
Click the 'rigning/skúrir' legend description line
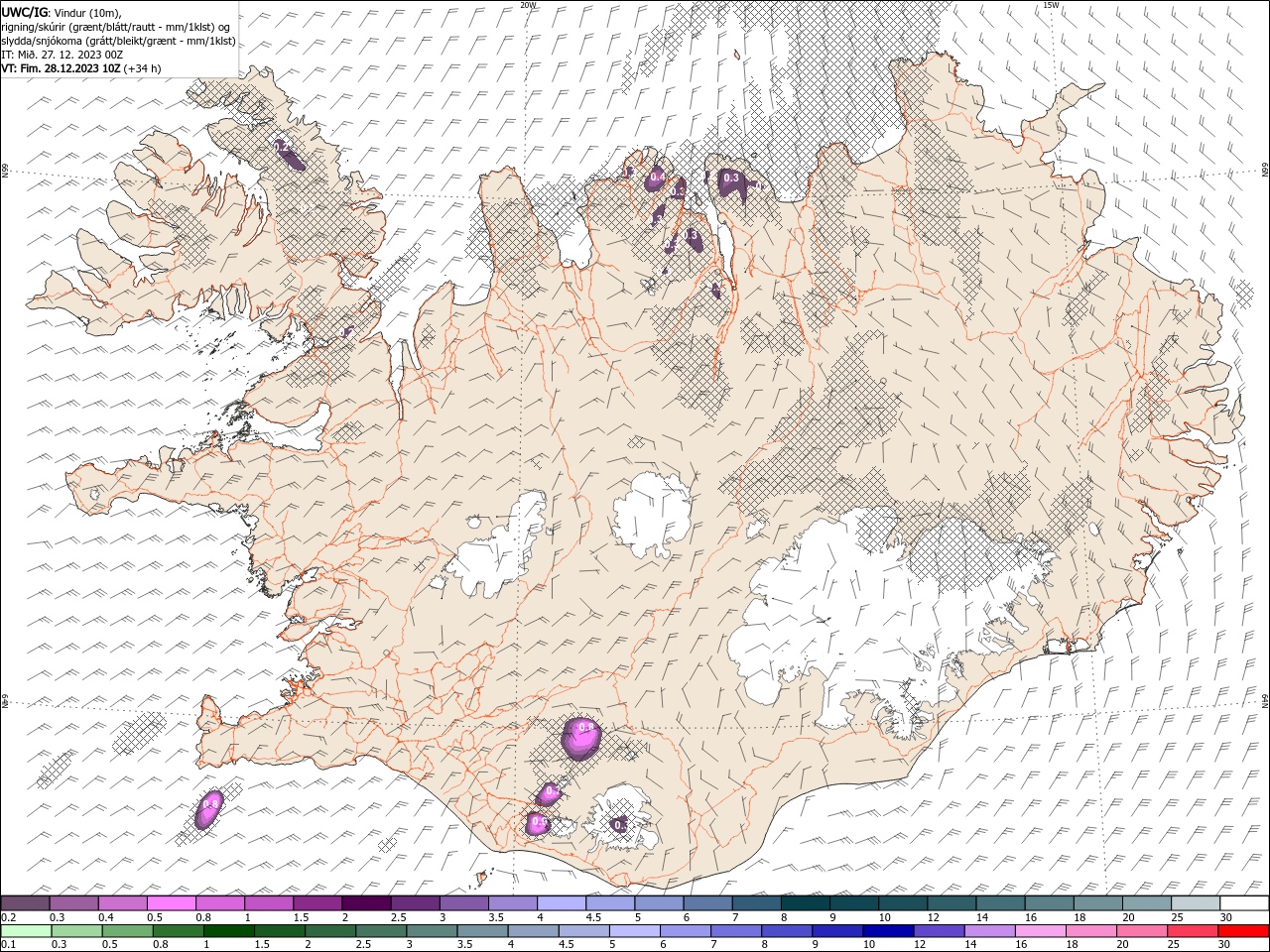115,26
